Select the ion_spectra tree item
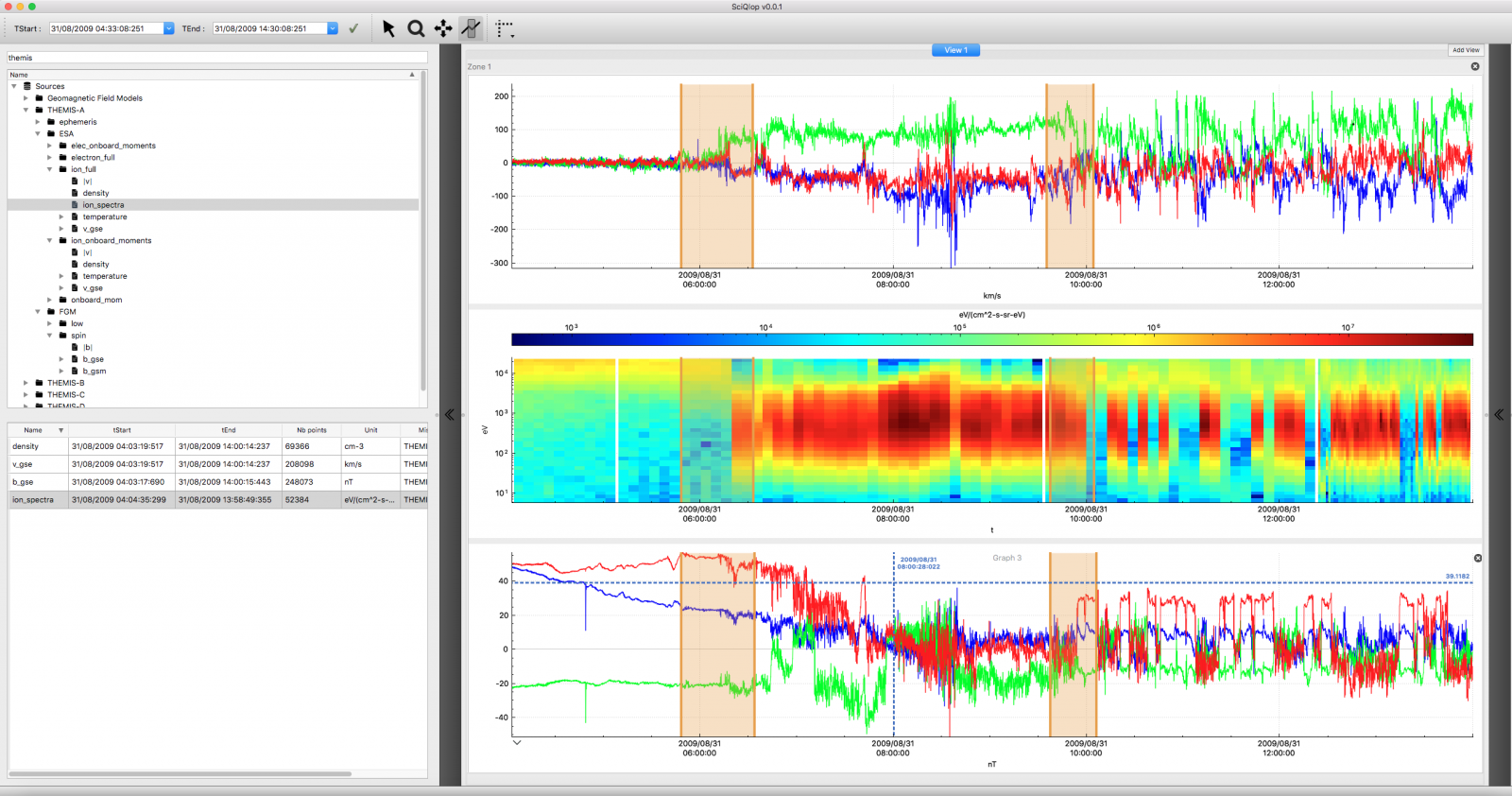Image resolution: width=1512 pixels, height=796 pixels. 103,205
